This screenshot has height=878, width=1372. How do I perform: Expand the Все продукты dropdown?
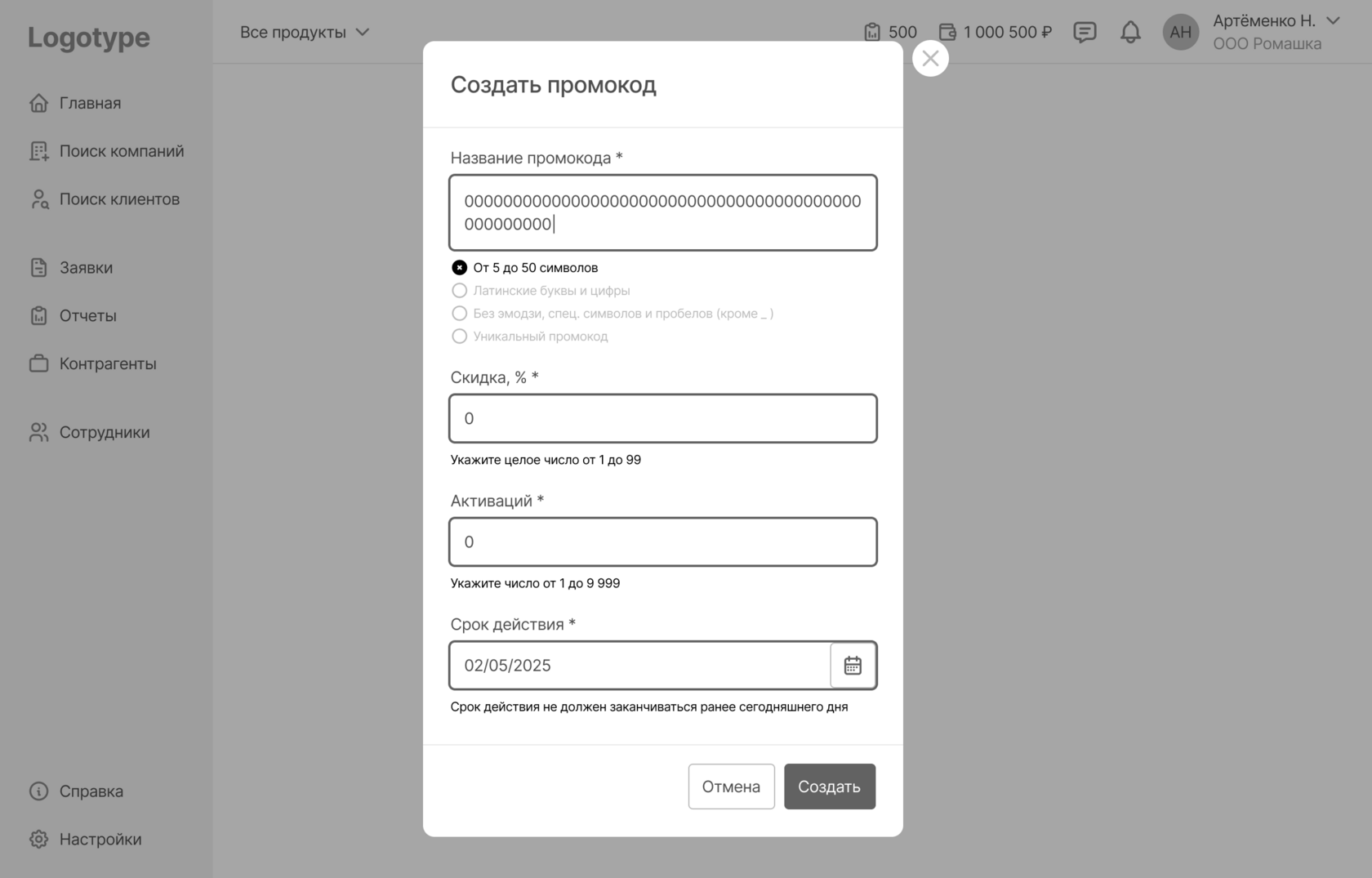[x=304, y=32]
